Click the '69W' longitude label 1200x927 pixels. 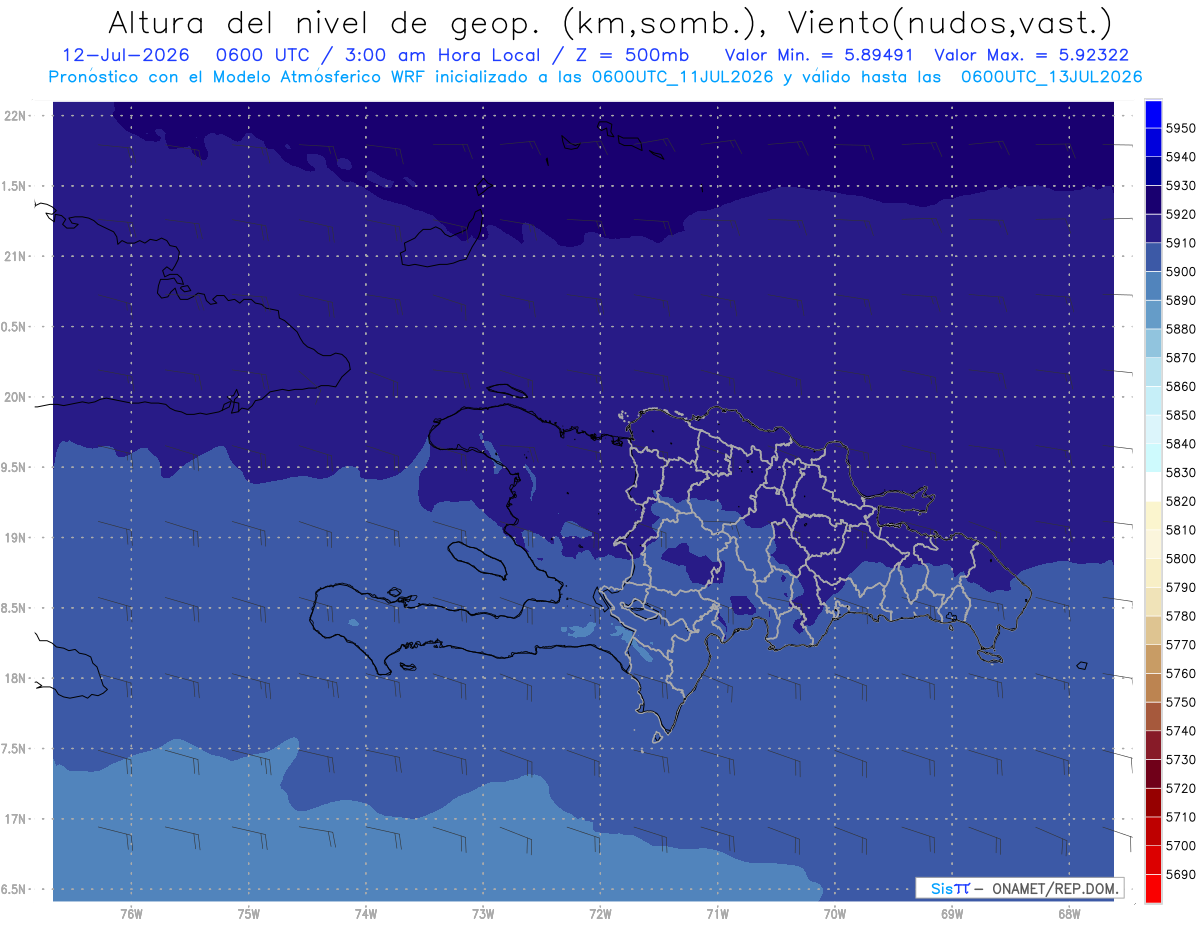pos(952,914)
